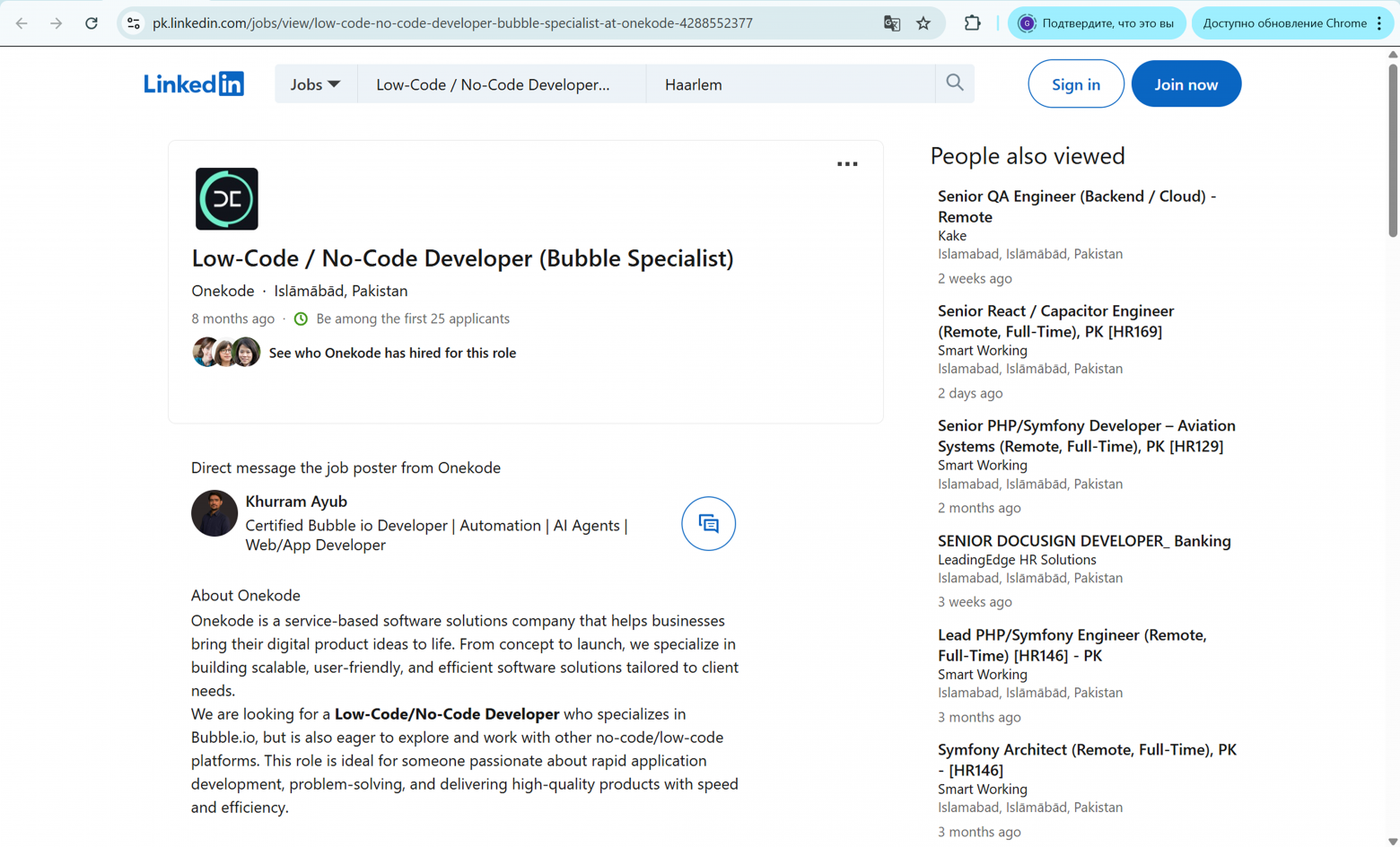Image resolution: width=1400 pixels, height=847 pixels.
Task: Click the scrollbar down arrow
Action: pos(1393,841)
